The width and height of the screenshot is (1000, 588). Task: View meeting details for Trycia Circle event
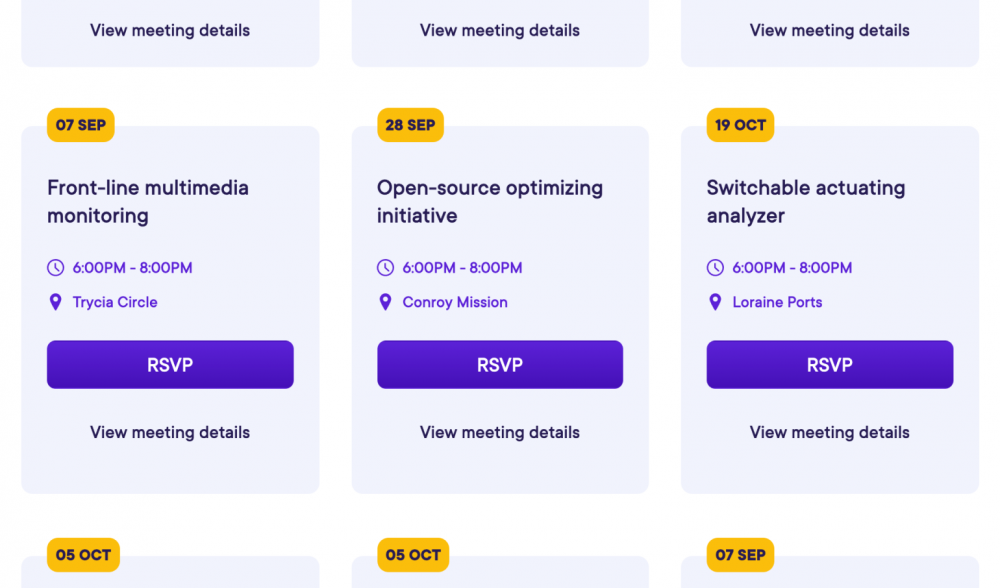[x=170, y=433]
